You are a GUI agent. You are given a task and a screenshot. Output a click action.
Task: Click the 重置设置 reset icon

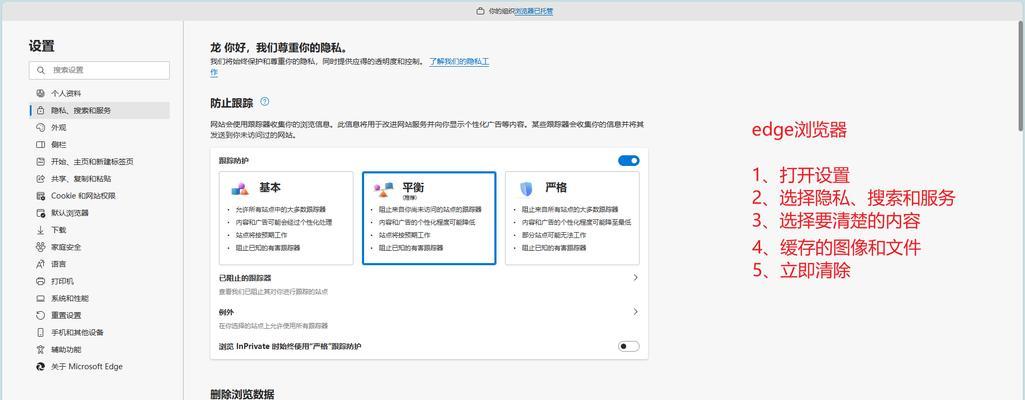click(x=40, y=315)
